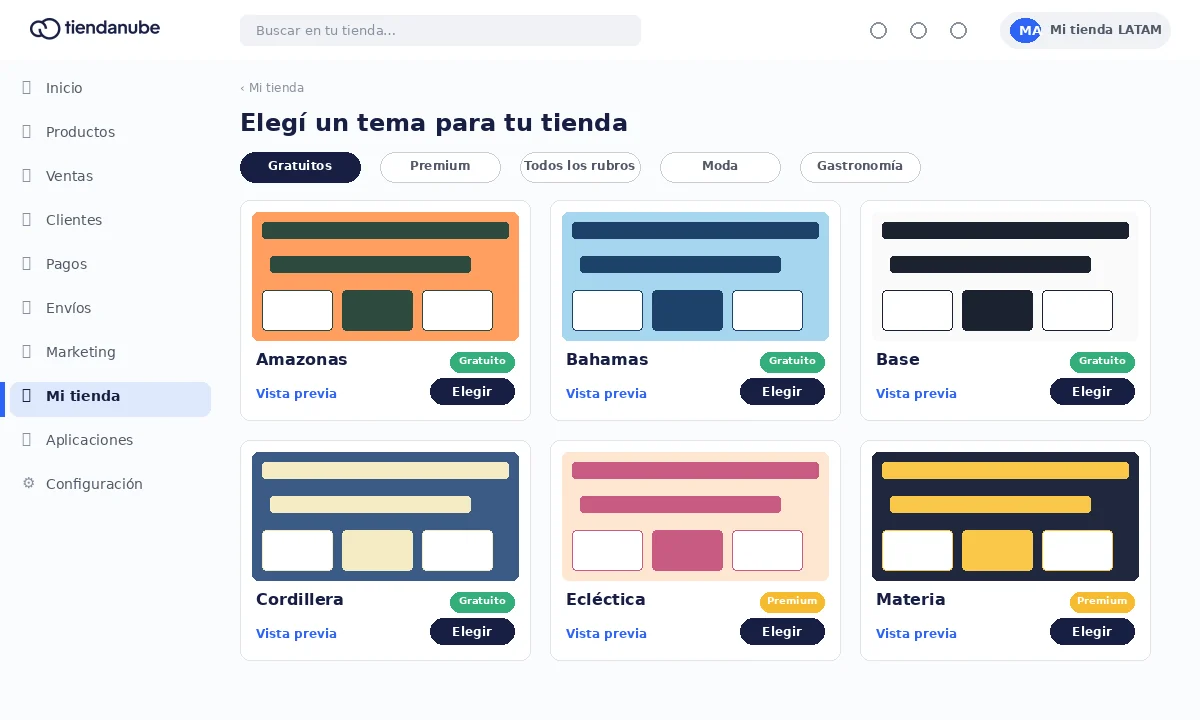Open Materia theme thumbnail
The image size is (1200, 720).
(x=1005, y=516)
